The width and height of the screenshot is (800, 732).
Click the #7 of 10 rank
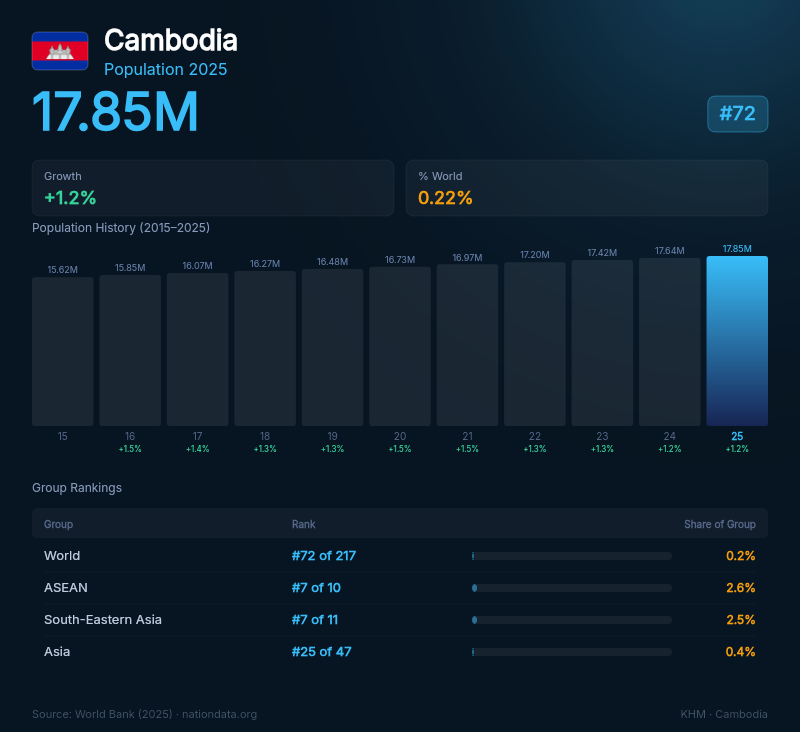click(316, 588)
